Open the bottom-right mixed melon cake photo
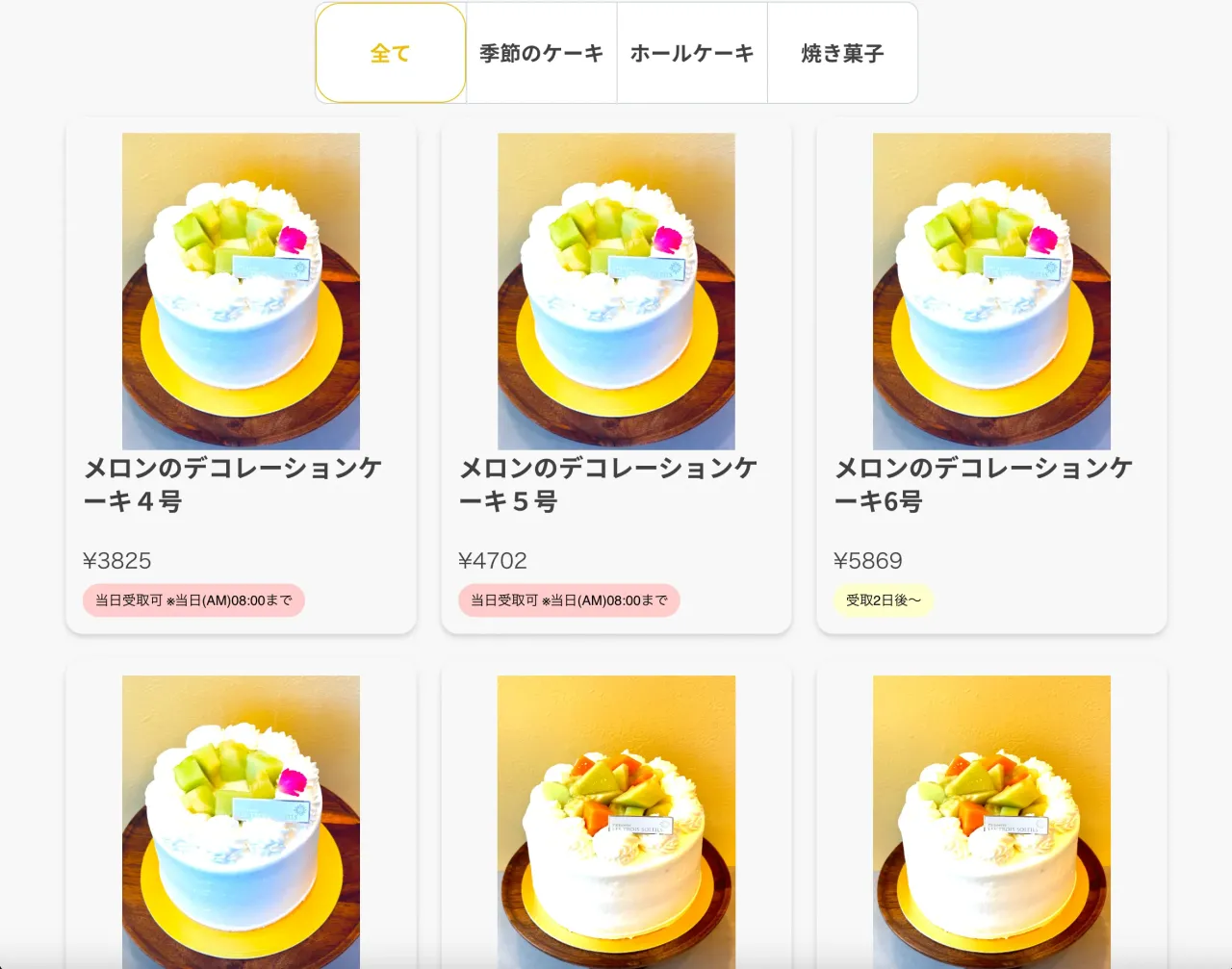This screenshot has width=1232, height=969. click(x=991, y=822)
